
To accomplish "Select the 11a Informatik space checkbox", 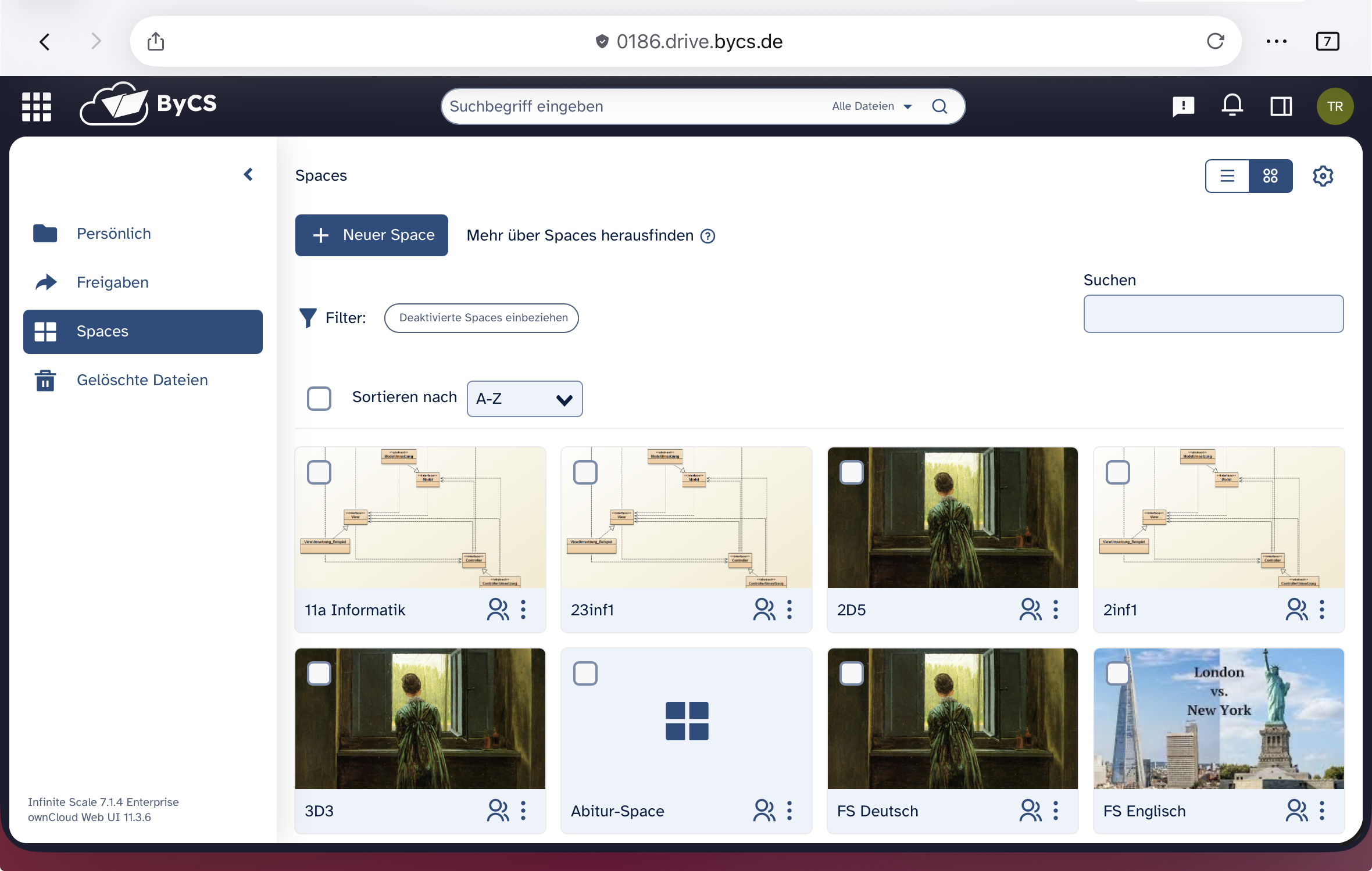I will [x=319, y=472].
